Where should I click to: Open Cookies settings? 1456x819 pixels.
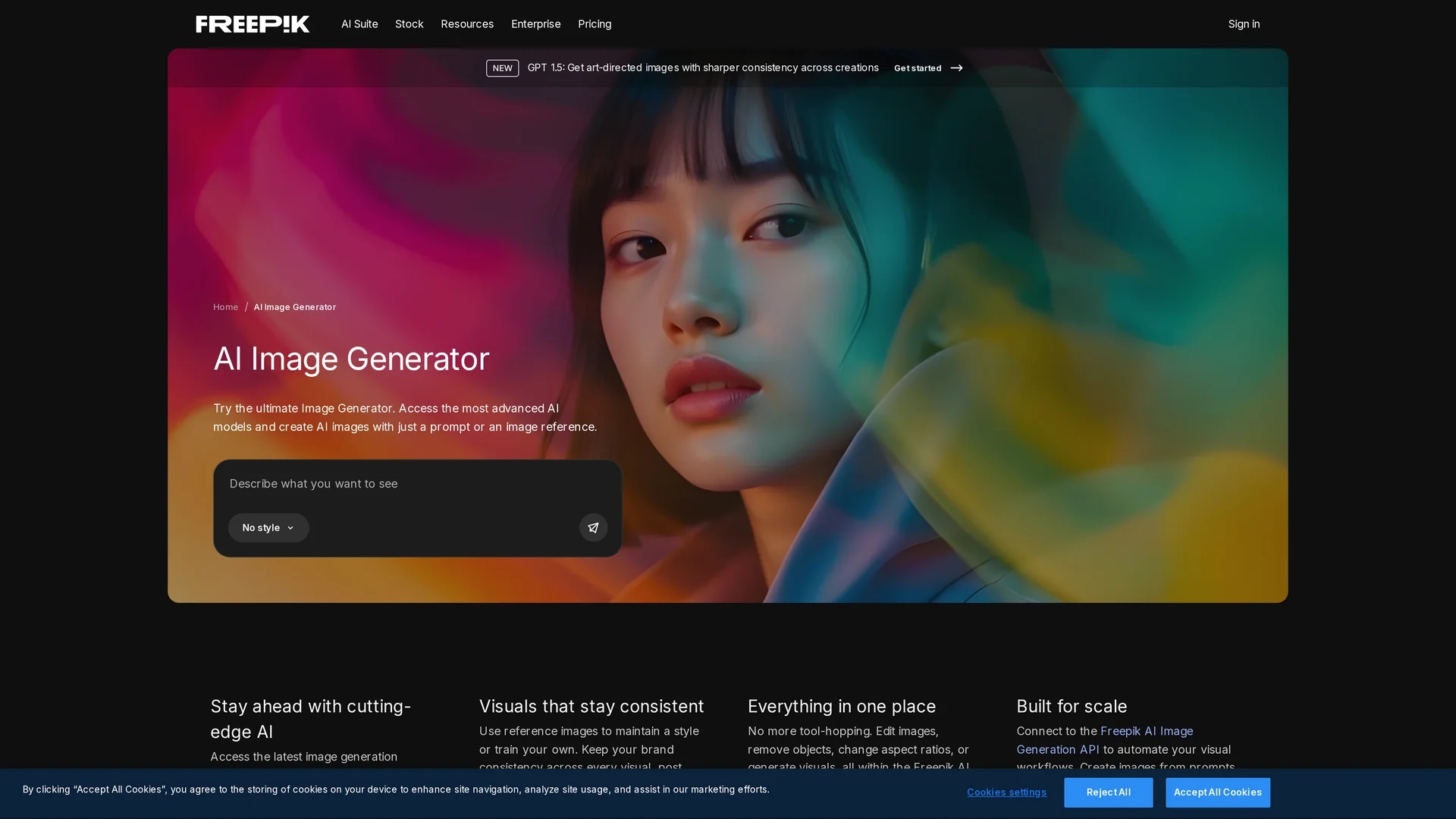(1006, 792)
